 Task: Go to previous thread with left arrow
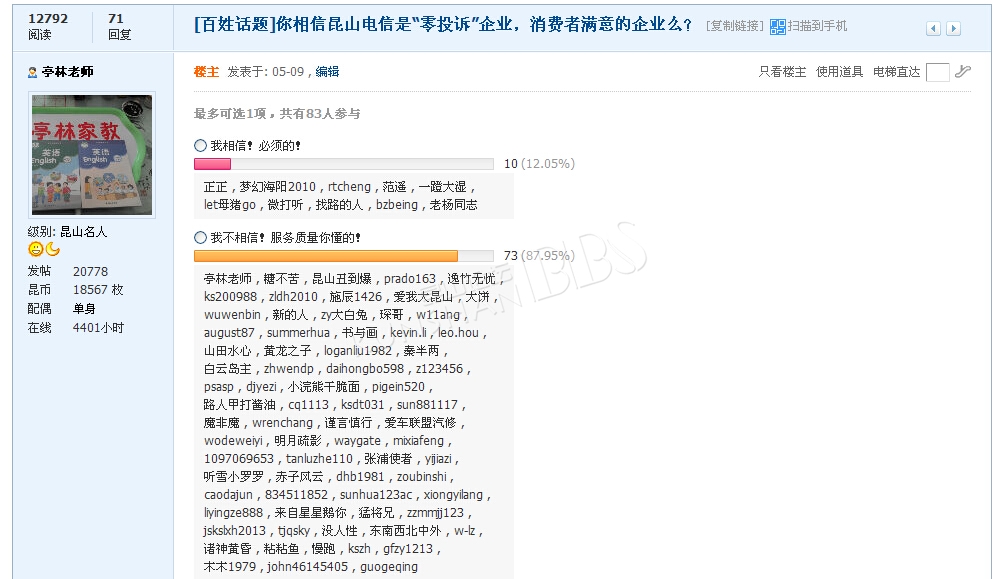[x=933, y=29]
